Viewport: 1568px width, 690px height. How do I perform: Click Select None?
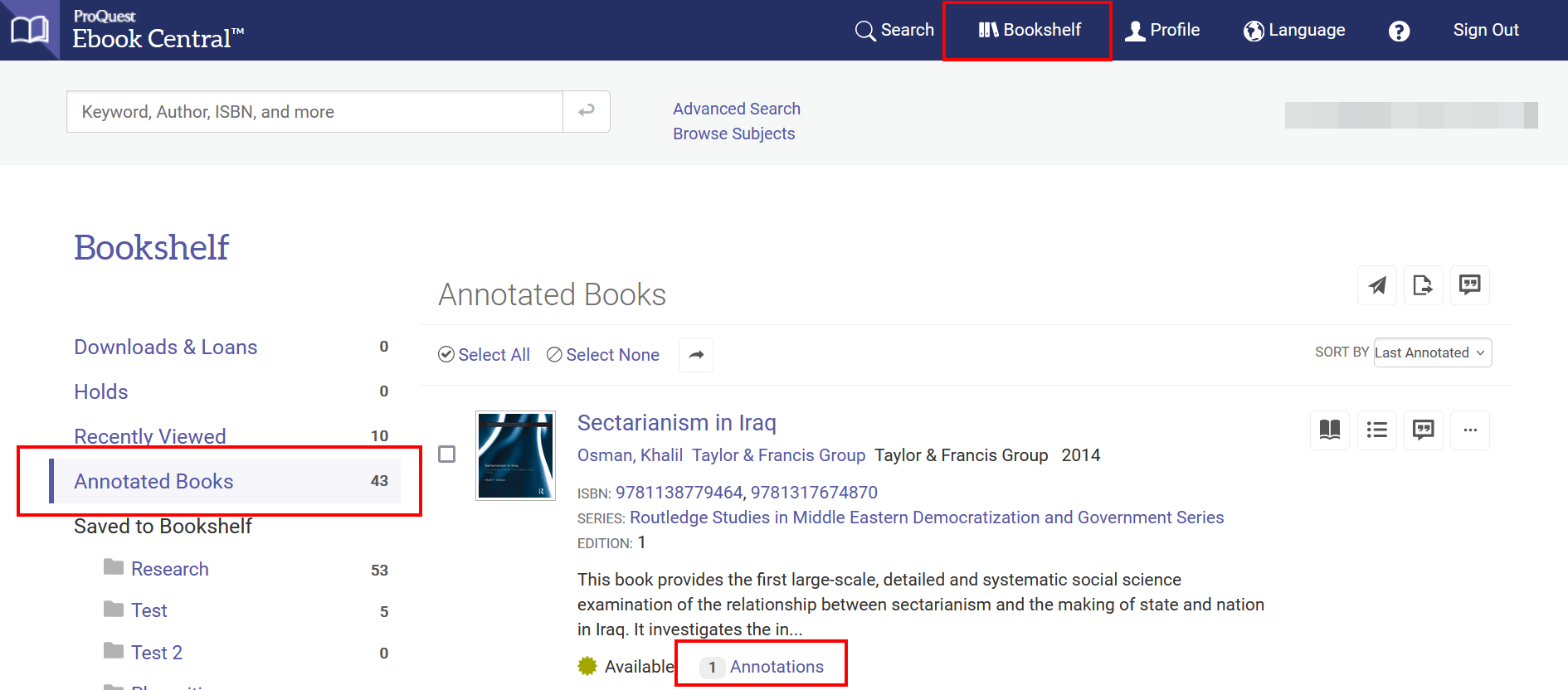pyautogui.click(x=603, y=355)
